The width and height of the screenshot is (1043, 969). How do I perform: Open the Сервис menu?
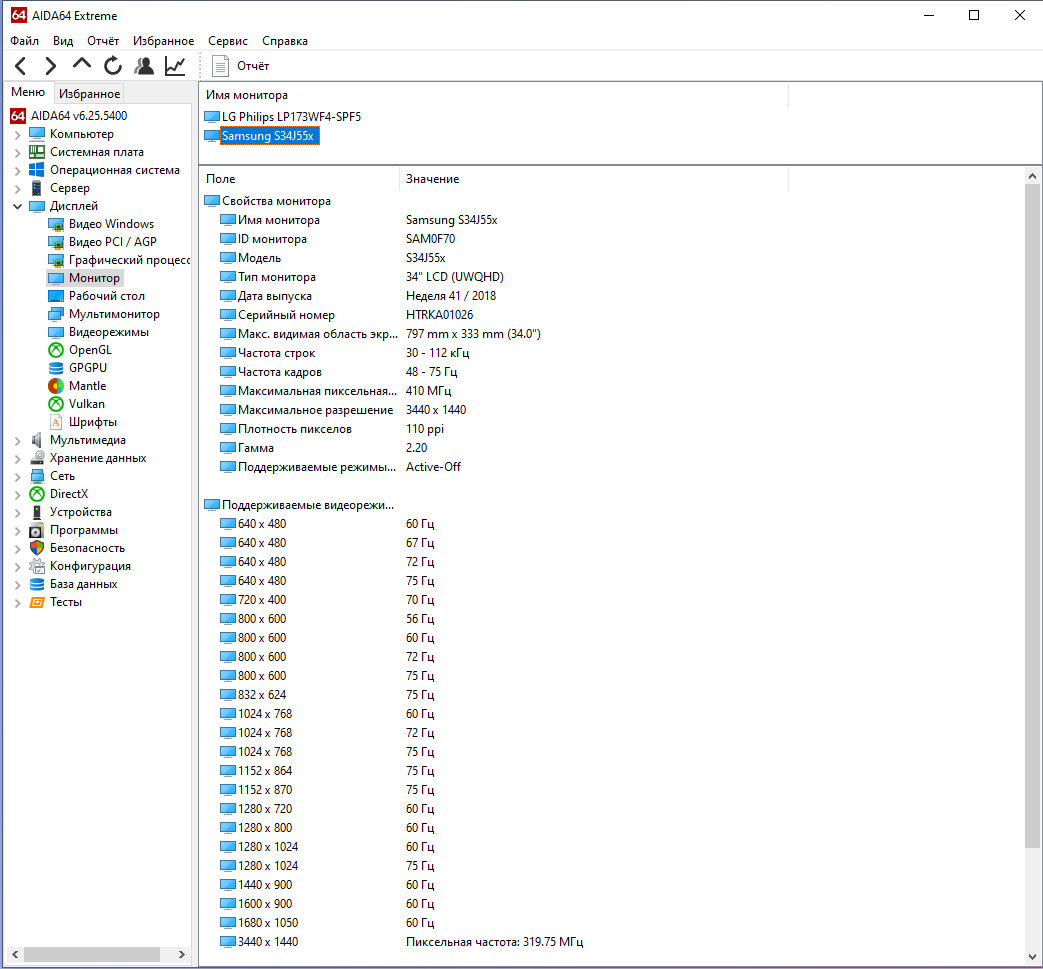228,41
